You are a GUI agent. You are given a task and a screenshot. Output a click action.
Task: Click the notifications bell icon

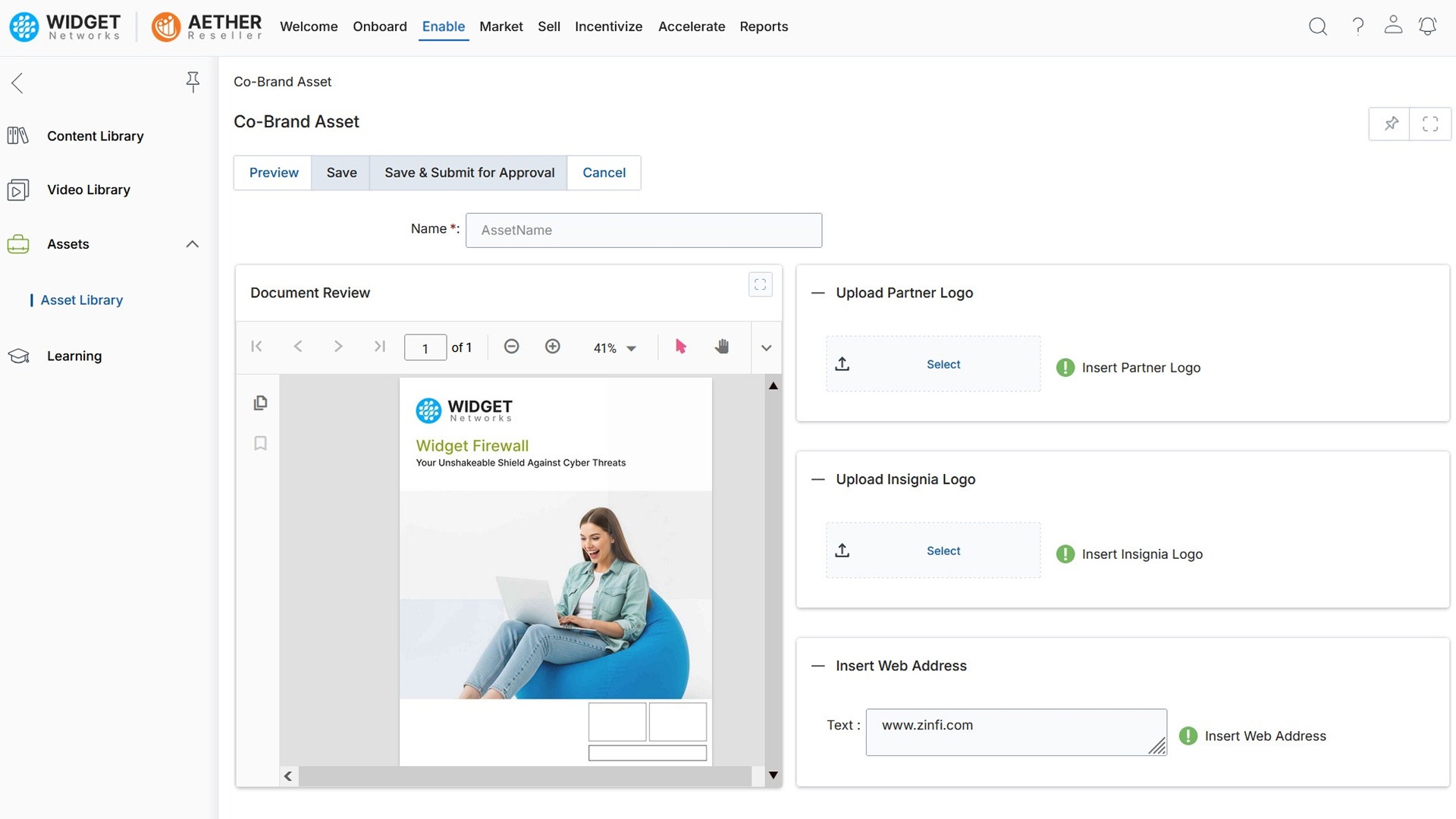click(1428, 26)
